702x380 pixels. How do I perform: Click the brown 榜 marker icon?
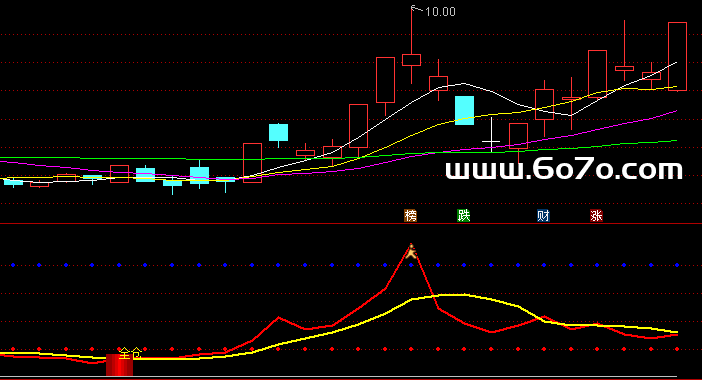pos(411,216)
